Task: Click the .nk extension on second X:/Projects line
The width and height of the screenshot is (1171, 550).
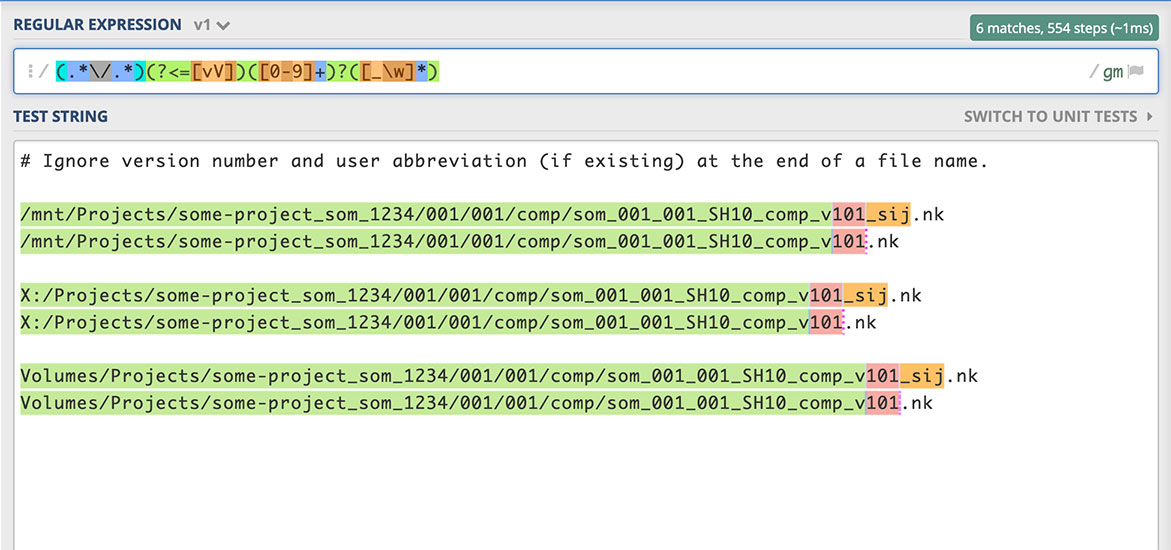Action: coord(860,322)
